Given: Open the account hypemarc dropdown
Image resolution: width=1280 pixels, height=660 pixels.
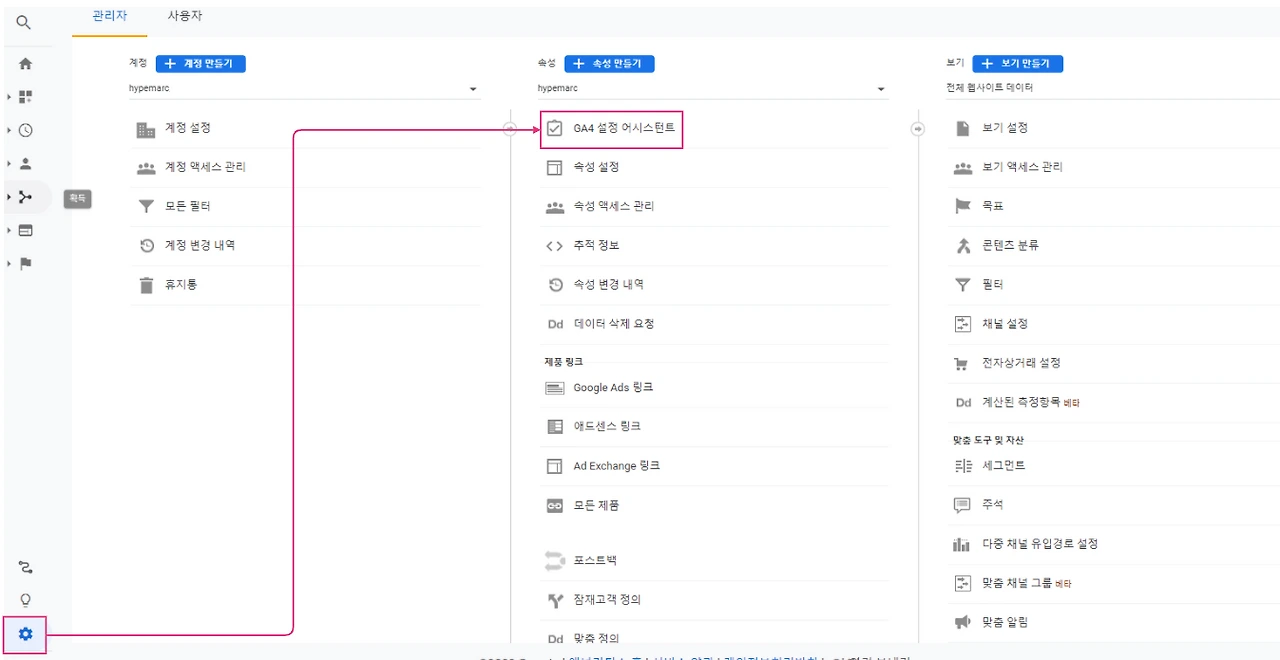Looking at the screenshot, I should [304, 89].
